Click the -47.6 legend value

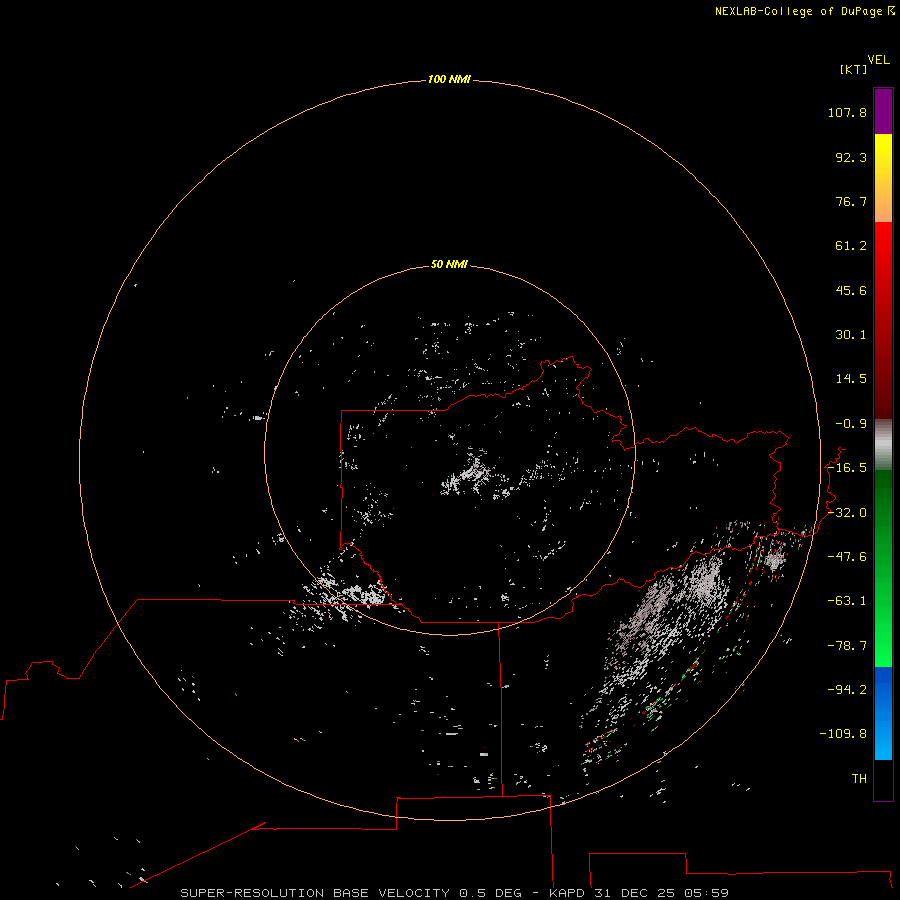pos(847,557)
